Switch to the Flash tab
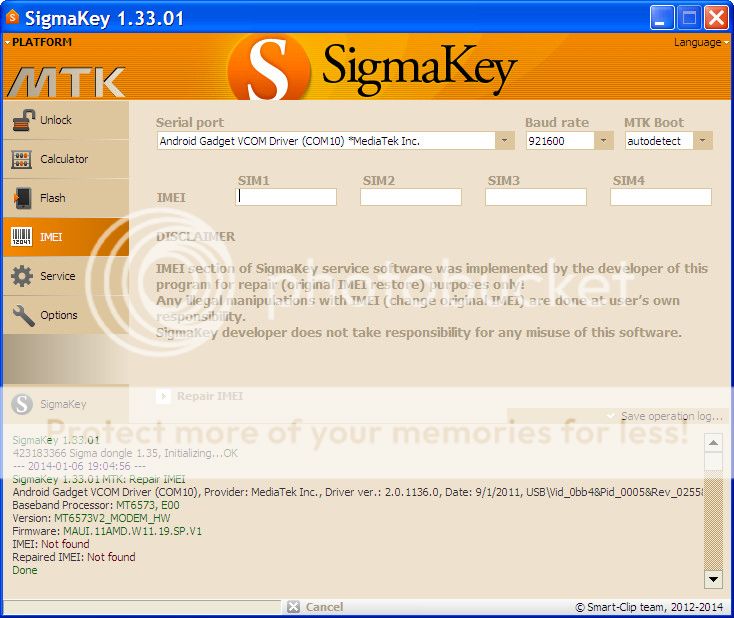 [66, 198]
